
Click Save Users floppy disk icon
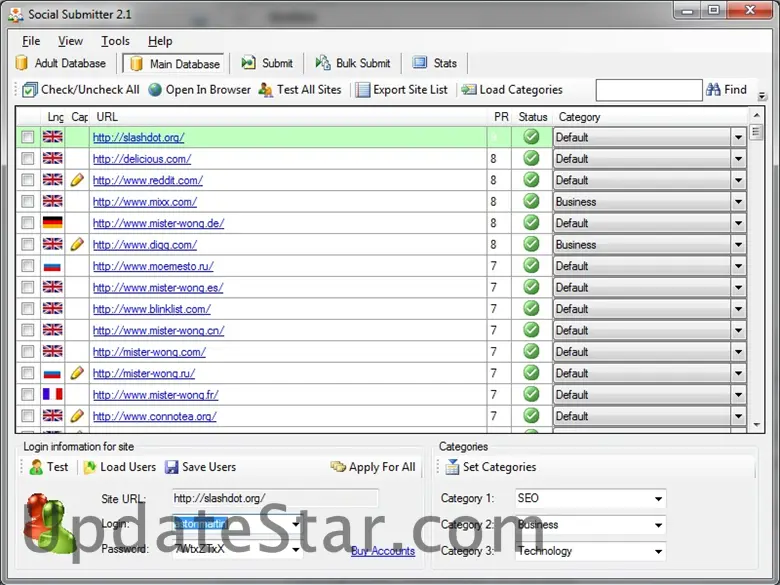(x=172, y=467)
